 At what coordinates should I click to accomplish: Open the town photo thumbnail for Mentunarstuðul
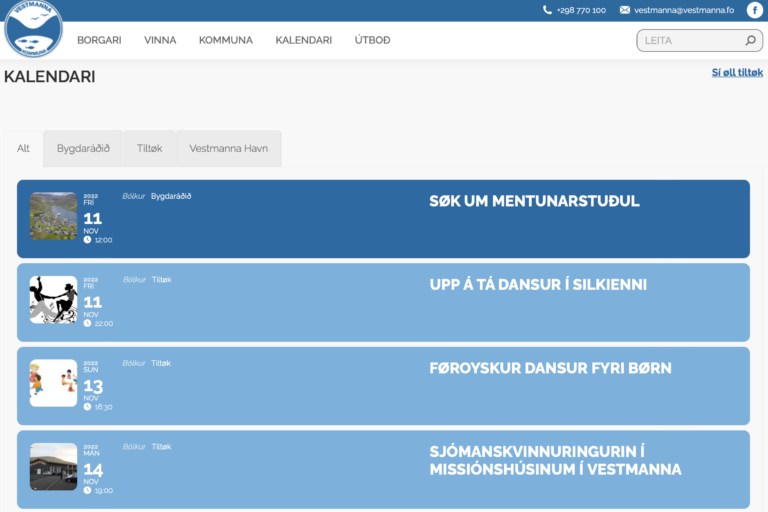pos(53,216)
